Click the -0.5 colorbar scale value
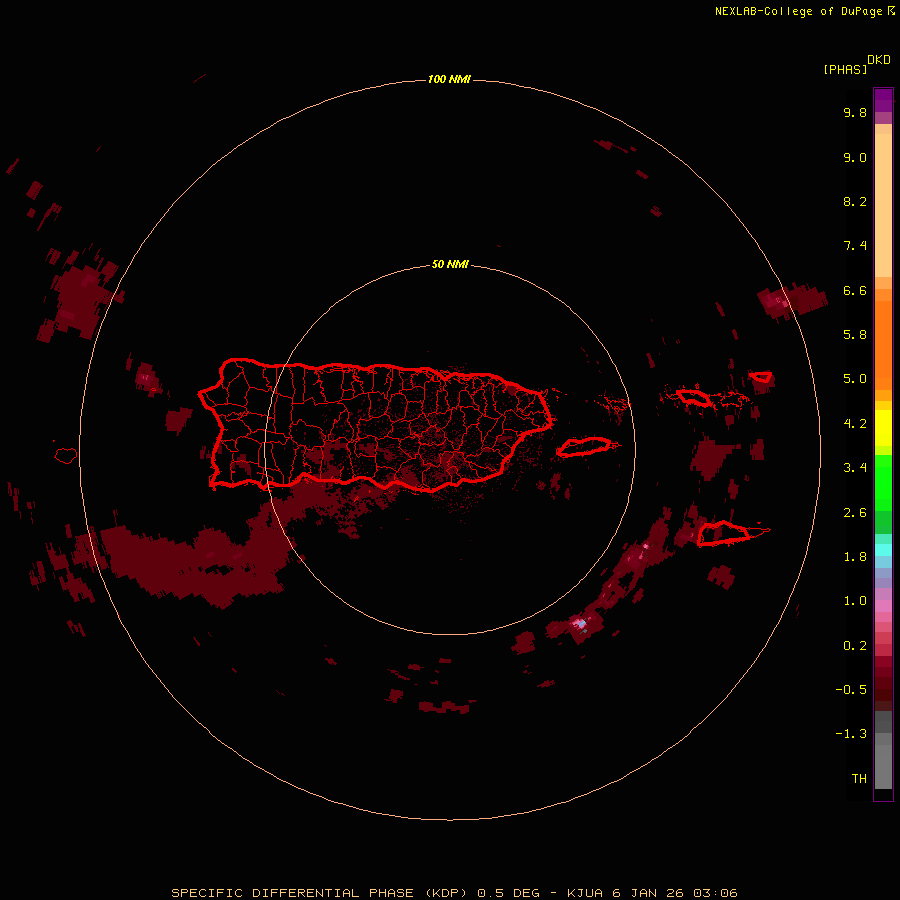This screenshot has width=900, height=900. click(851, 690)
